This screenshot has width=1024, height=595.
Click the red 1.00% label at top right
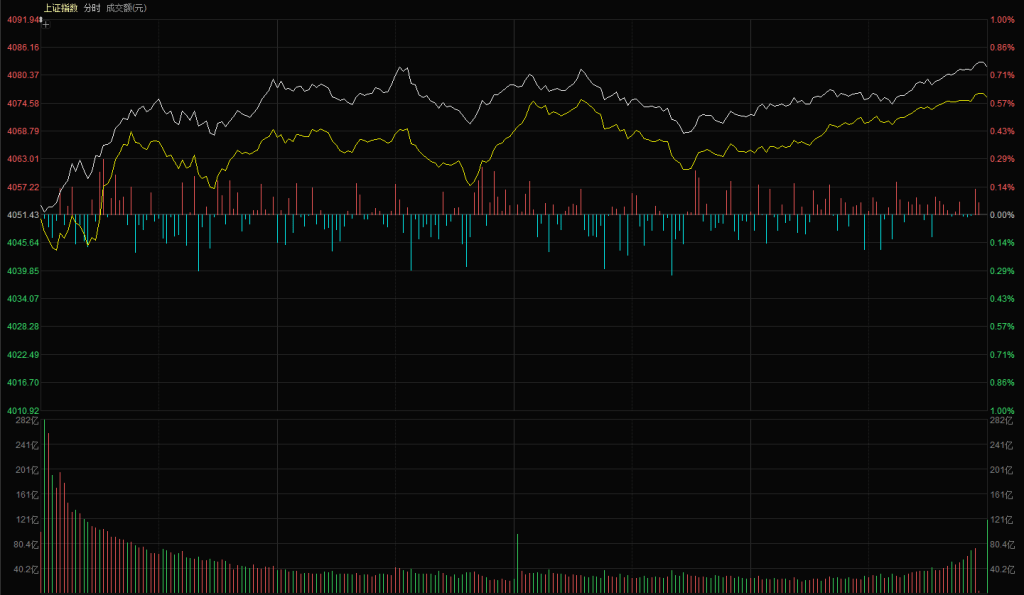tap(1001, 19)
